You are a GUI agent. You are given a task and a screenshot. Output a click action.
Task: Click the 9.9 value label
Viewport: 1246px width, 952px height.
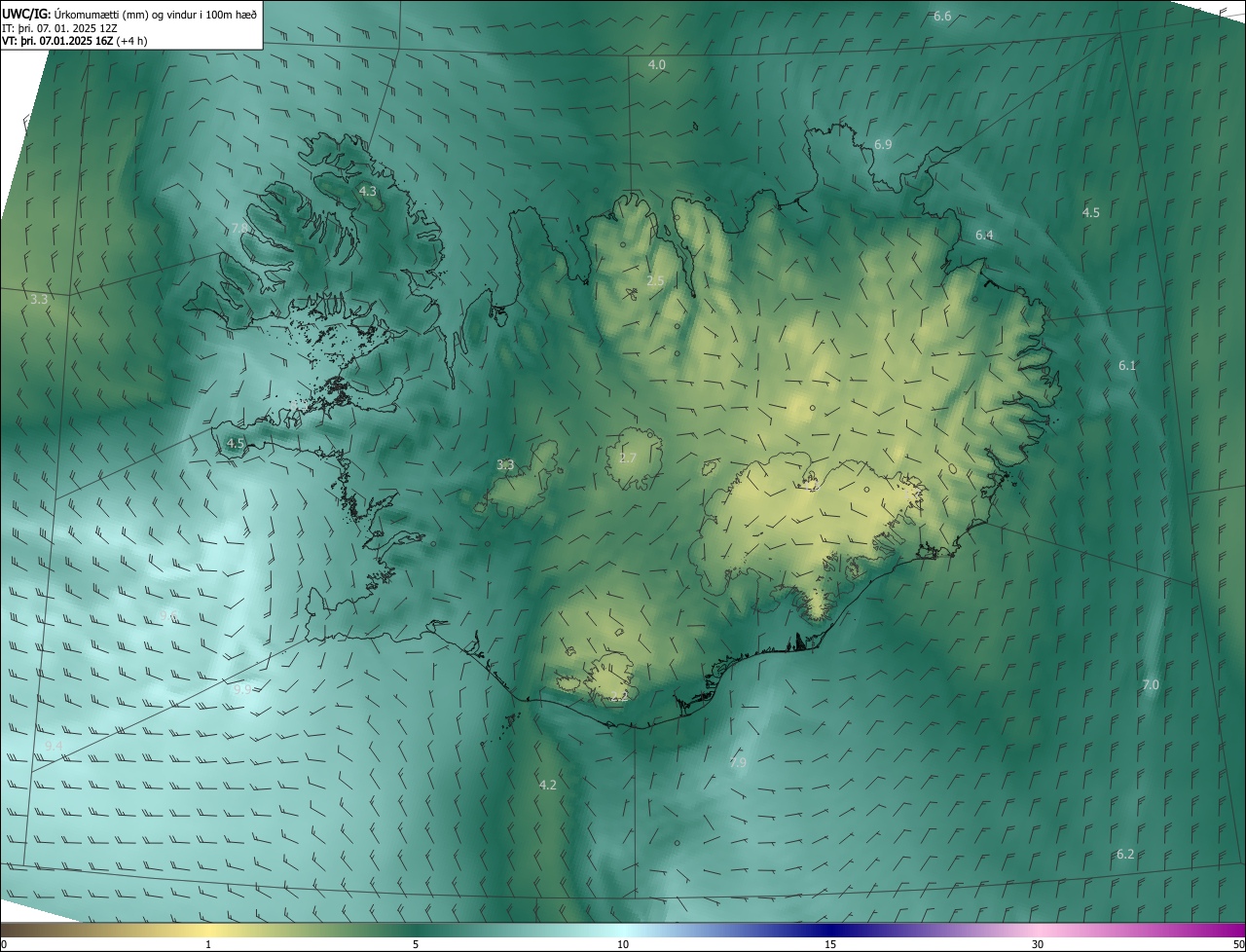(242, 689)
